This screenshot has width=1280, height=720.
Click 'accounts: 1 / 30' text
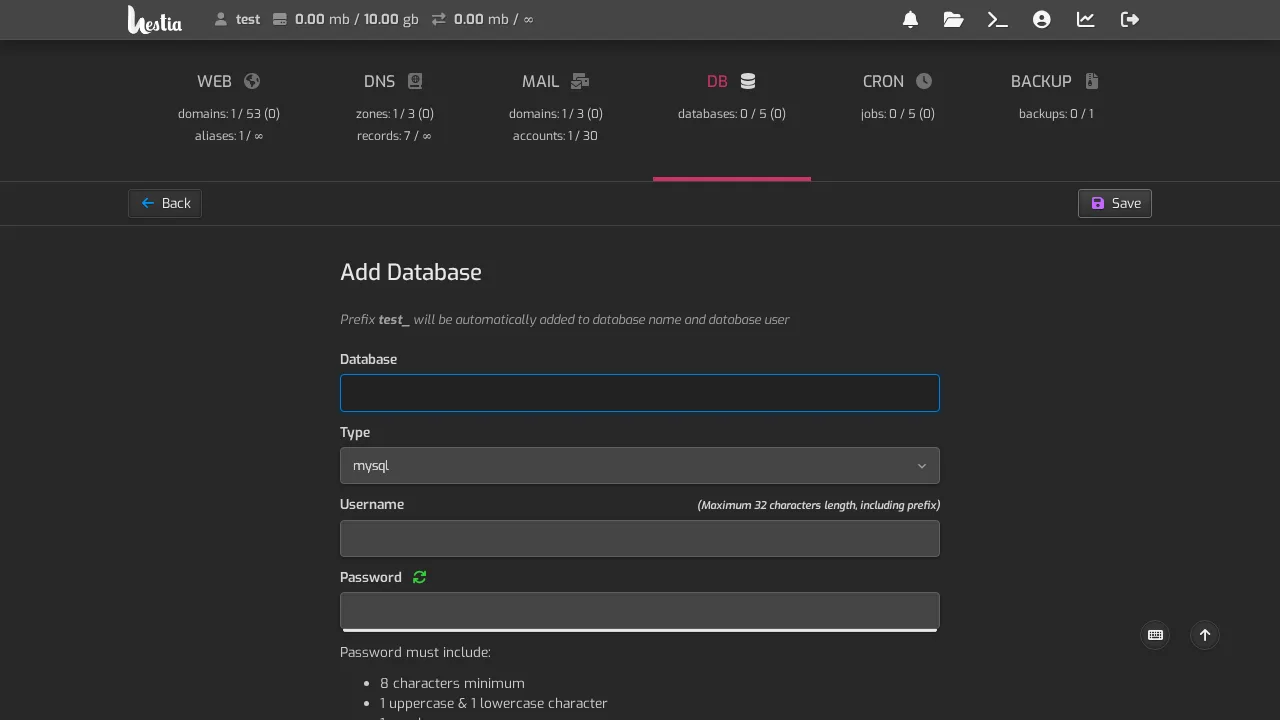(555, 136)
